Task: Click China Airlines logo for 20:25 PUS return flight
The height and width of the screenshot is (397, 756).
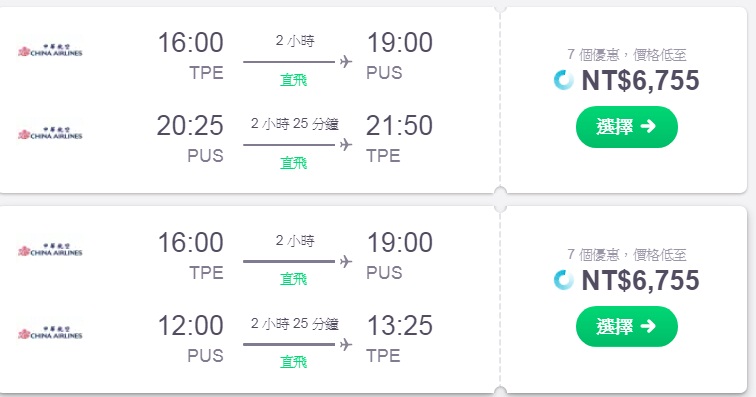Action: tap(50, 134)
